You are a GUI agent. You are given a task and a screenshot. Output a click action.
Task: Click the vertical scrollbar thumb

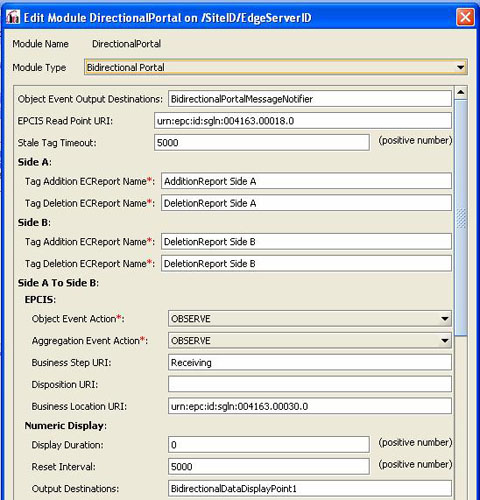click(x=461, y=218)
